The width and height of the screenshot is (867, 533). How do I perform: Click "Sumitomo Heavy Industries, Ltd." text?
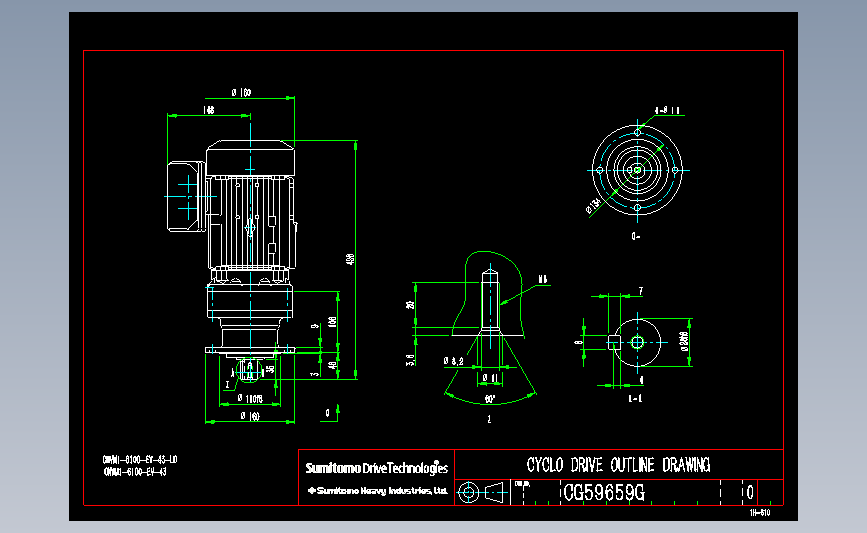coord(378,490)
